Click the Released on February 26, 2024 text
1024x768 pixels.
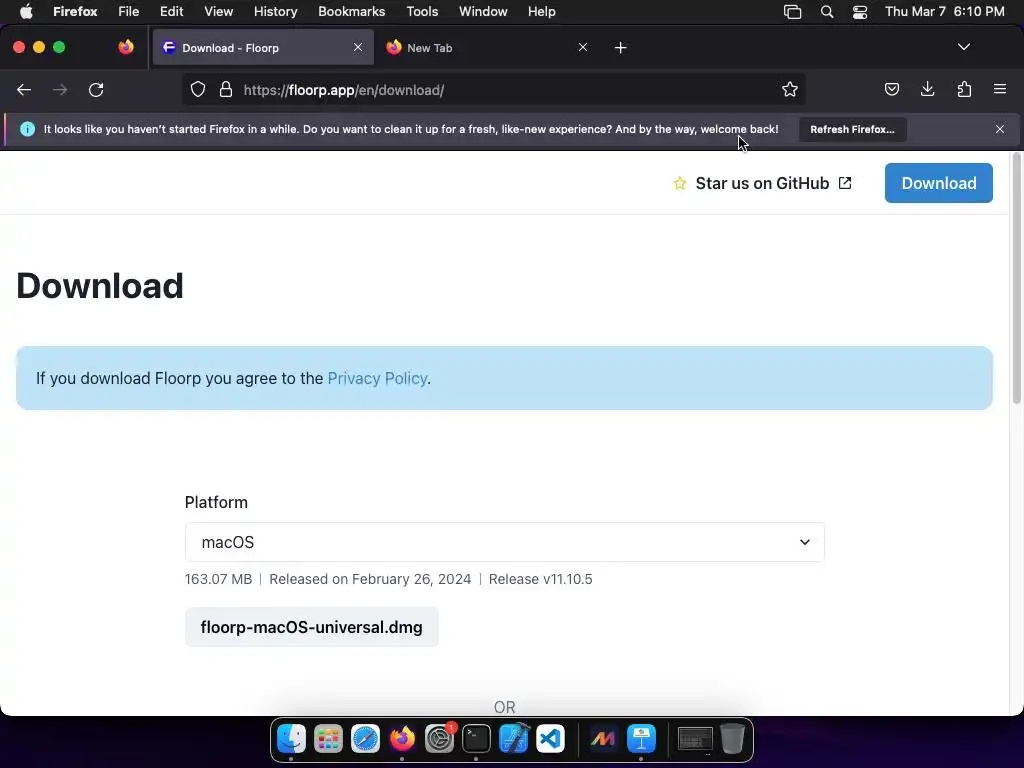(370, 579)
